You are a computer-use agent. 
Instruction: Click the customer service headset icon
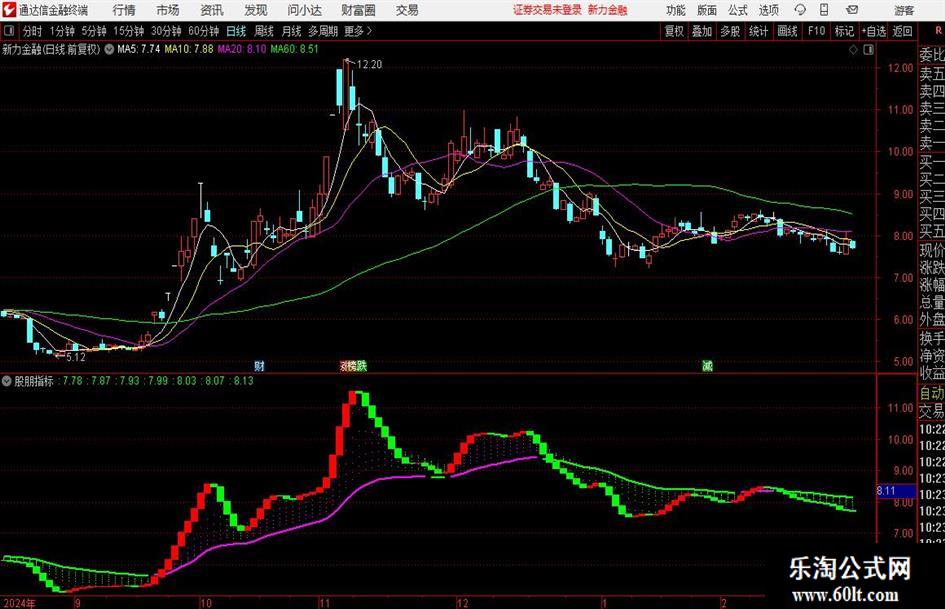click(800, 10)
